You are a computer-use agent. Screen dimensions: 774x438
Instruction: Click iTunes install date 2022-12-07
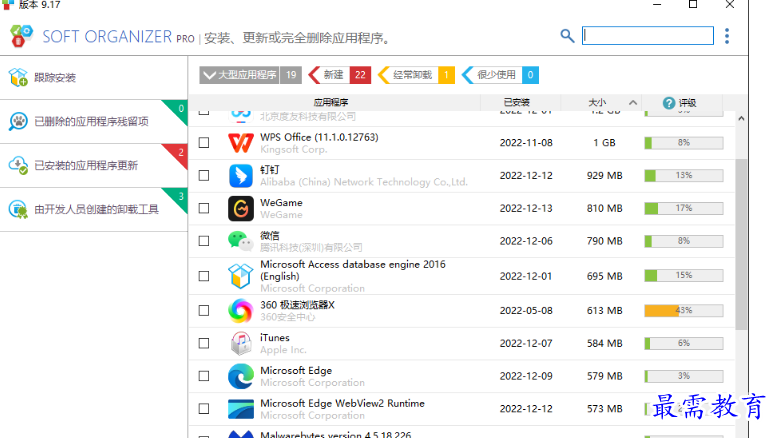pyautogui.click(x=526, y=343)
